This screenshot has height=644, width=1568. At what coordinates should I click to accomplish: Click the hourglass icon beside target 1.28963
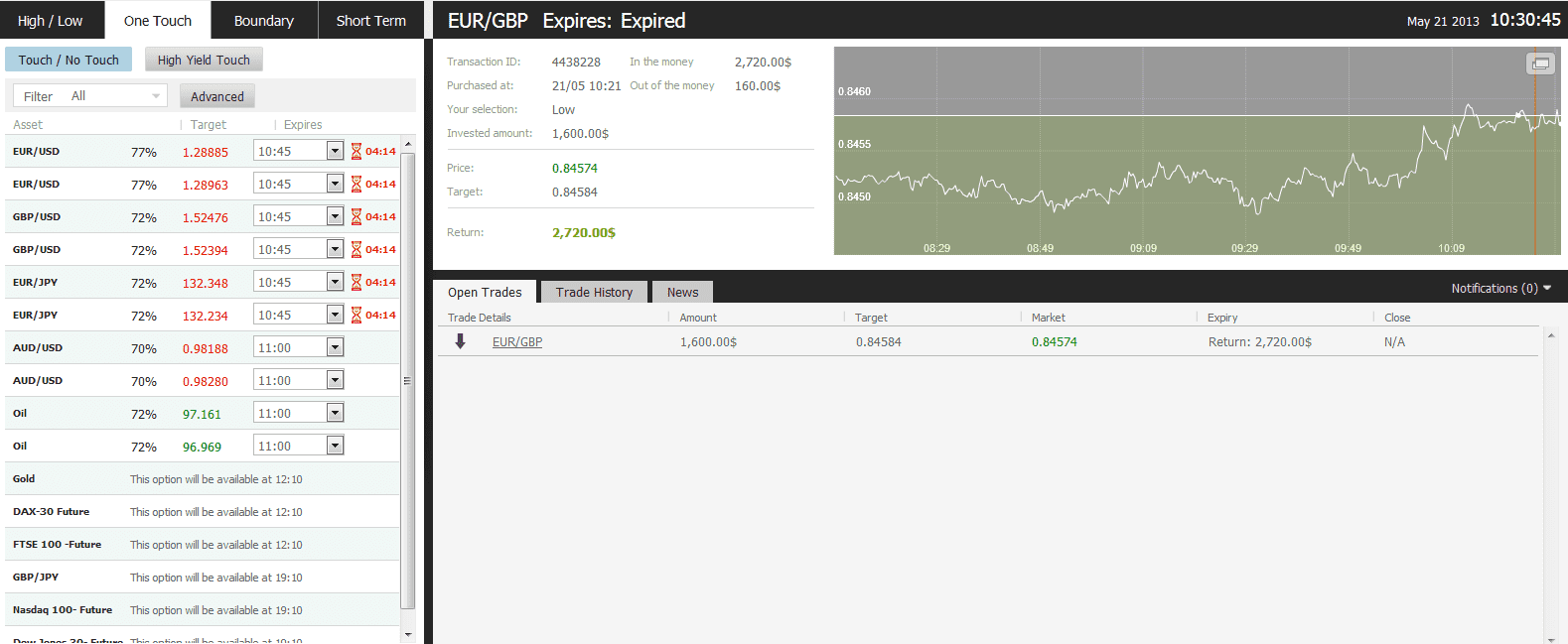[x=356, y=185]
